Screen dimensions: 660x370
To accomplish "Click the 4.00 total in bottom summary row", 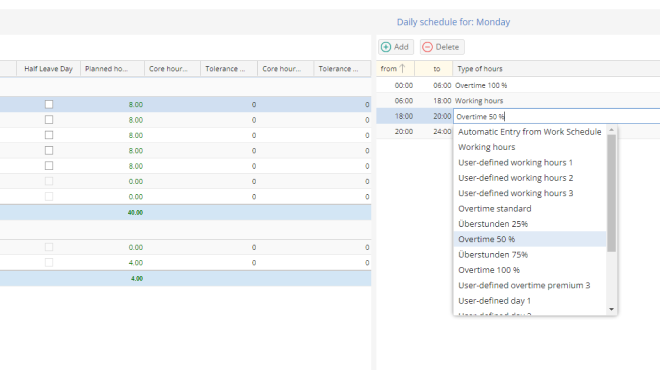I will coord(137,278).
